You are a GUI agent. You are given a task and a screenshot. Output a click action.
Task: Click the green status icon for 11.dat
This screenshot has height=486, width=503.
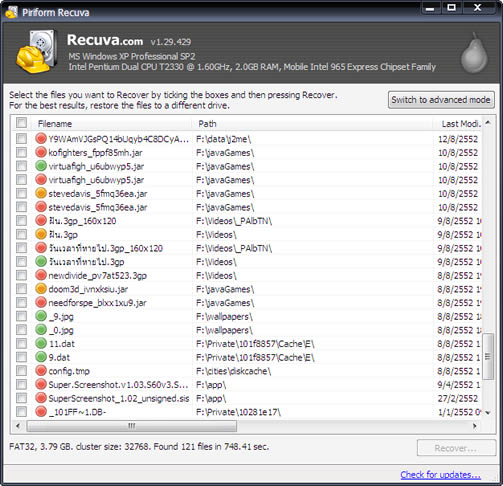[41, 343]
